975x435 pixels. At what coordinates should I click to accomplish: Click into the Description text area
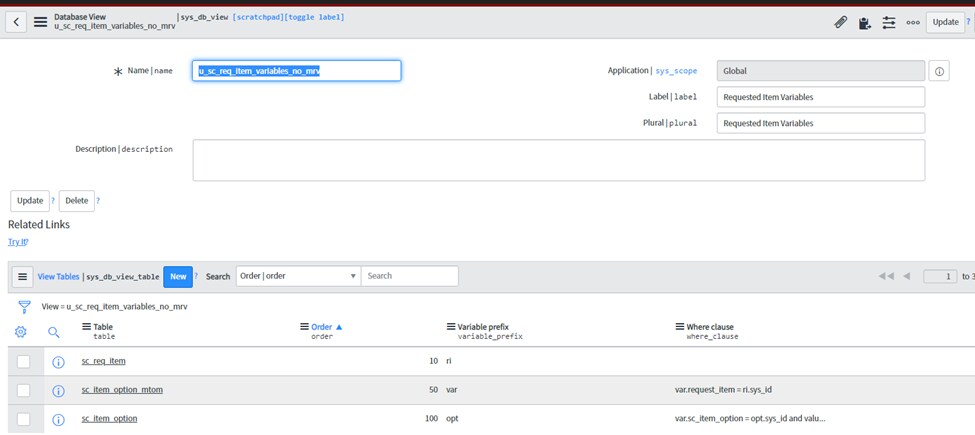[558, 160]
